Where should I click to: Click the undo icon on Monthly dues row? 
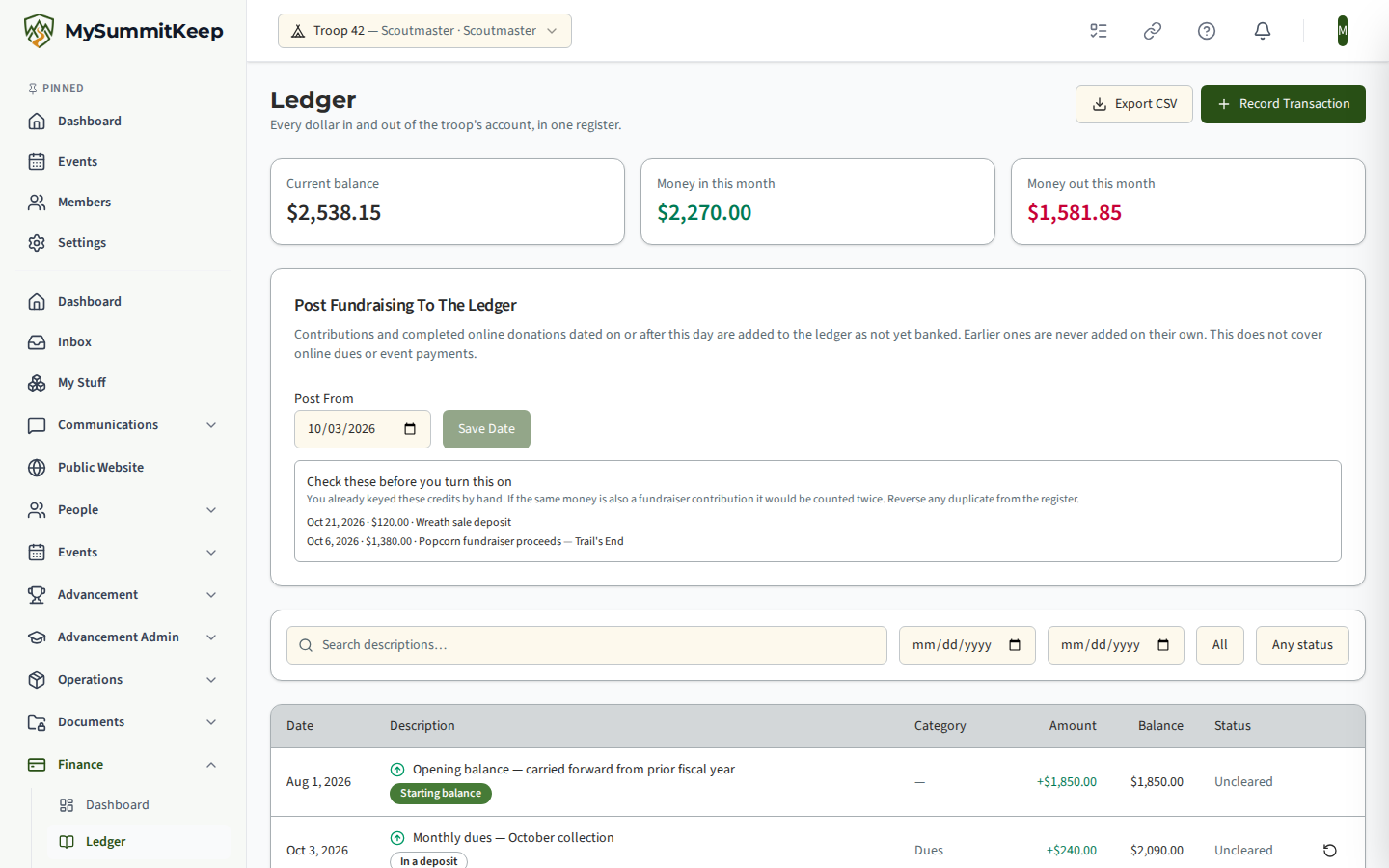click(x=1330, y=851)
